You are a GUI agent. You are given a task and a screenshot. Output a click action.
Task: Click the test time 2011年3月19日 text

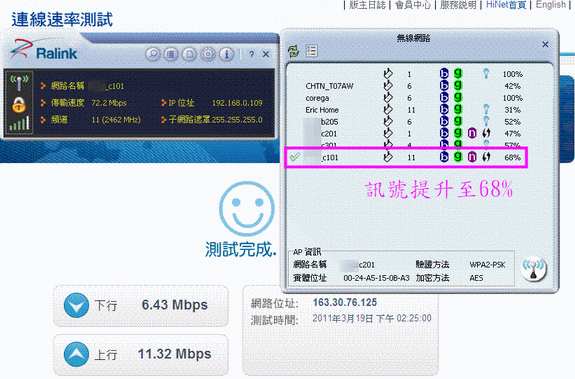coord(372,319)
